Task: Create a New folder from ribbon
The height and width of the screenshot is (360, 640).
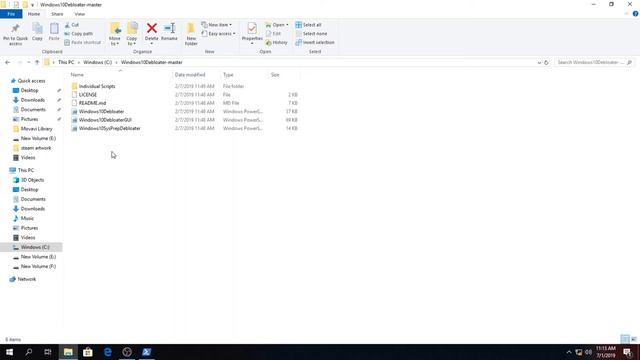Action: [x=191, y=34]
